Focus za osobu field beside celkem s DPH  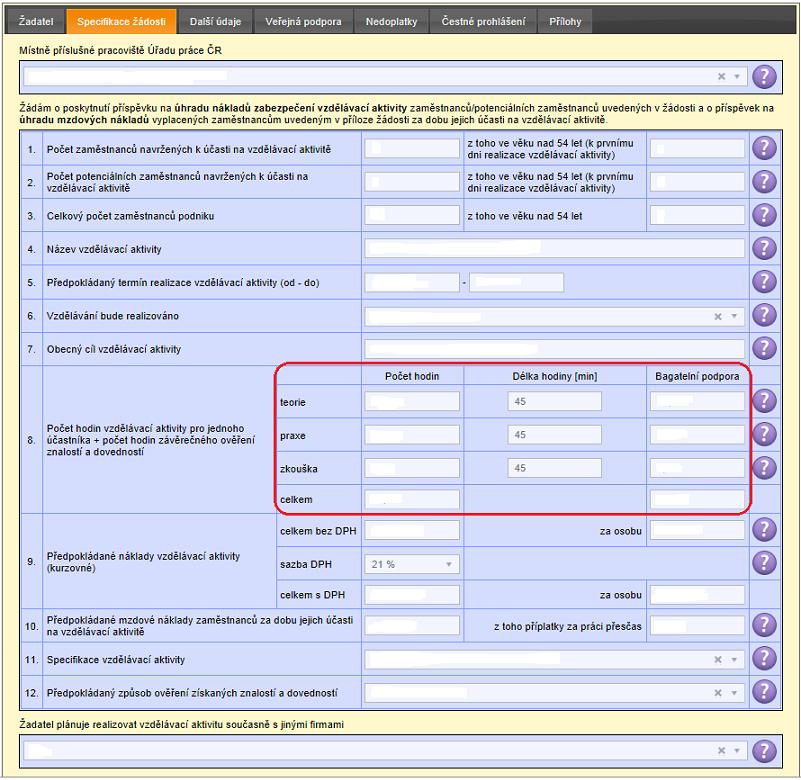[697, 595]
